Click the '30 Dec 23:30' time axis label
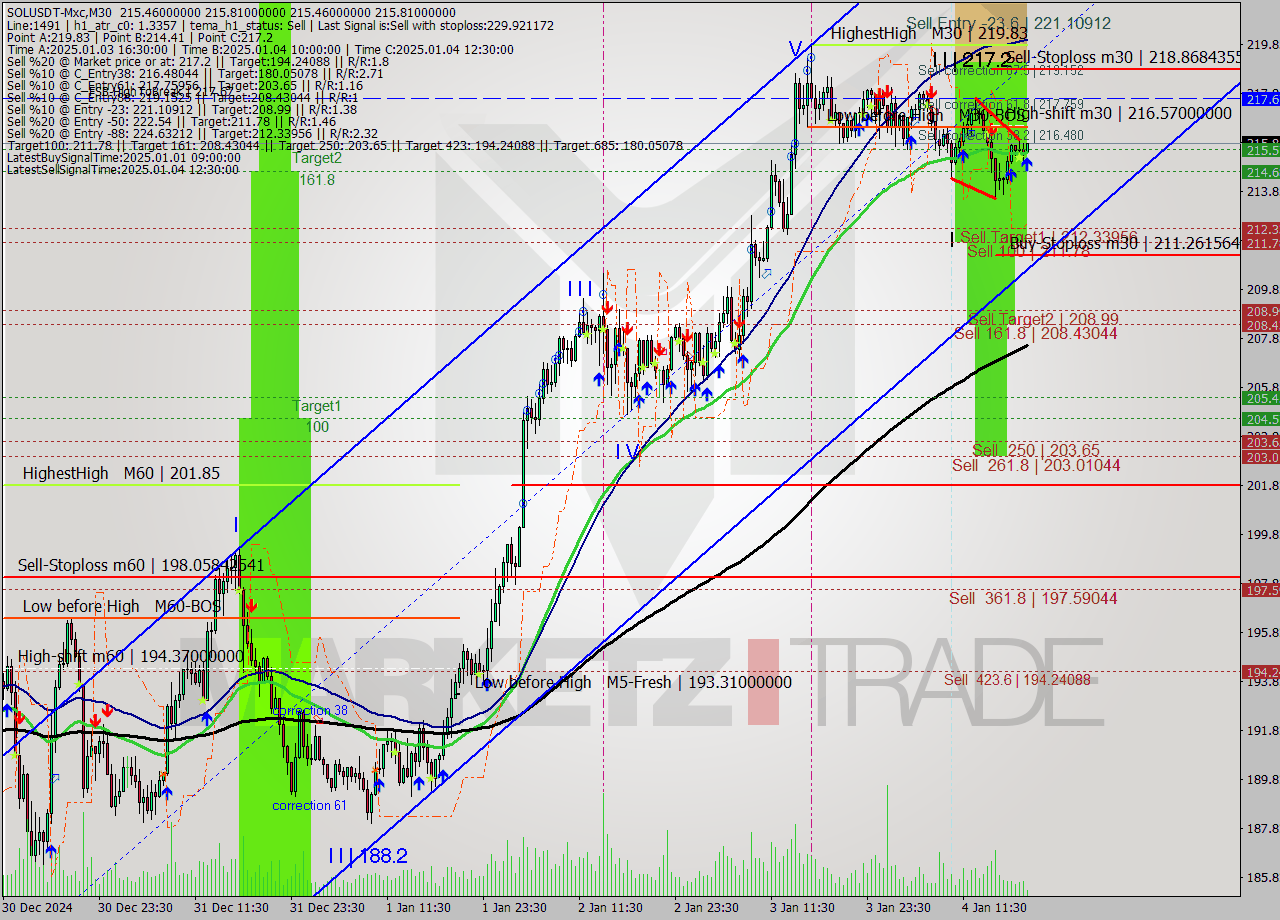1280x920 pixels. (136, 907)
